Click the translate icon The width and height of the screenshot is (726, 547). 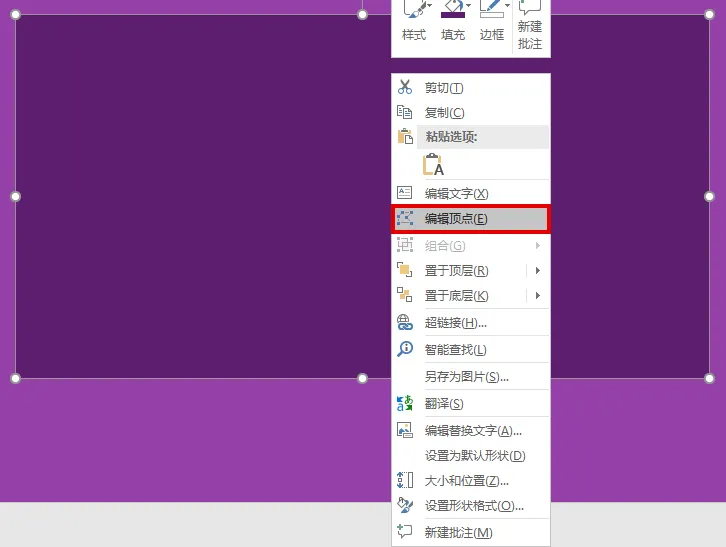tap(405, 403)
